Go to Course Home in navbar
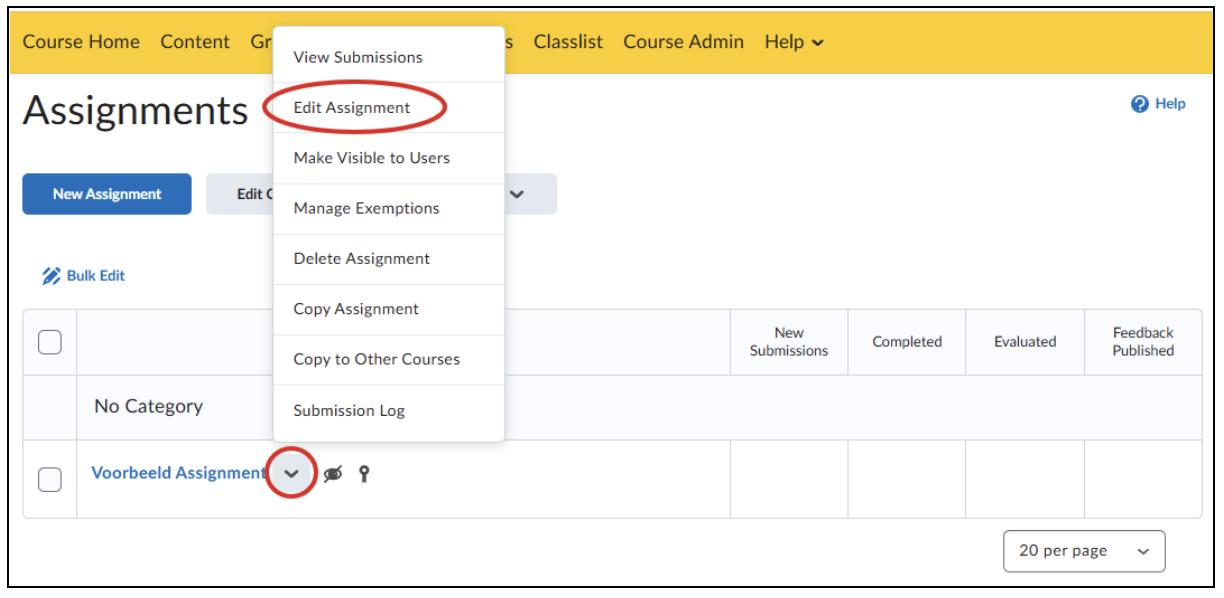Viewport: 1224px width, 598px height. tap(81, 42)
